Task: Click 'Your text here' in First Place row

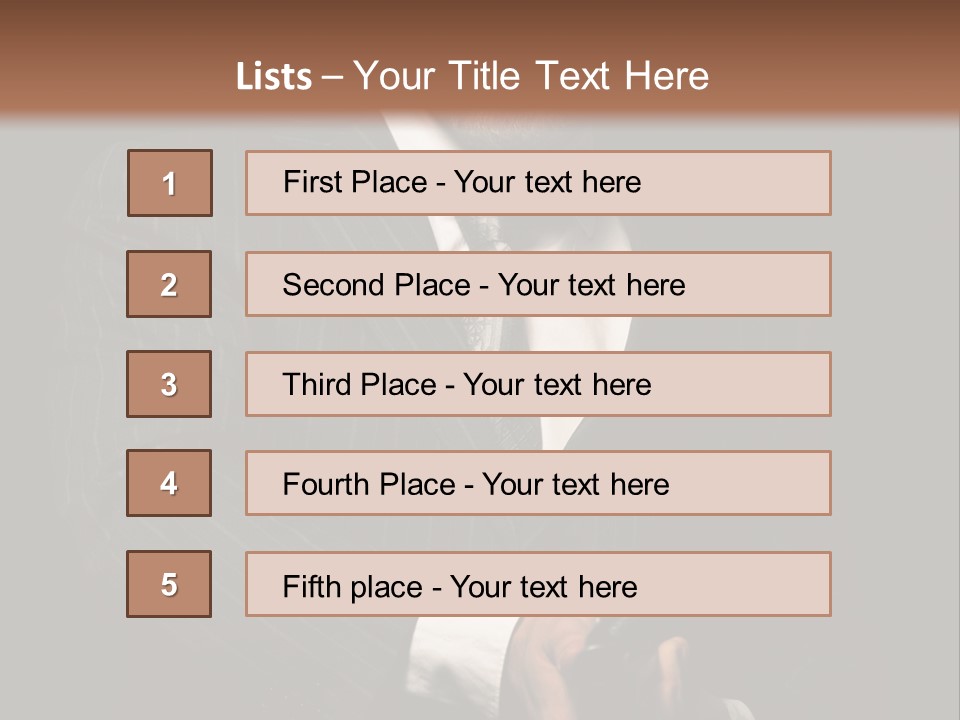Action: (547, 182)
